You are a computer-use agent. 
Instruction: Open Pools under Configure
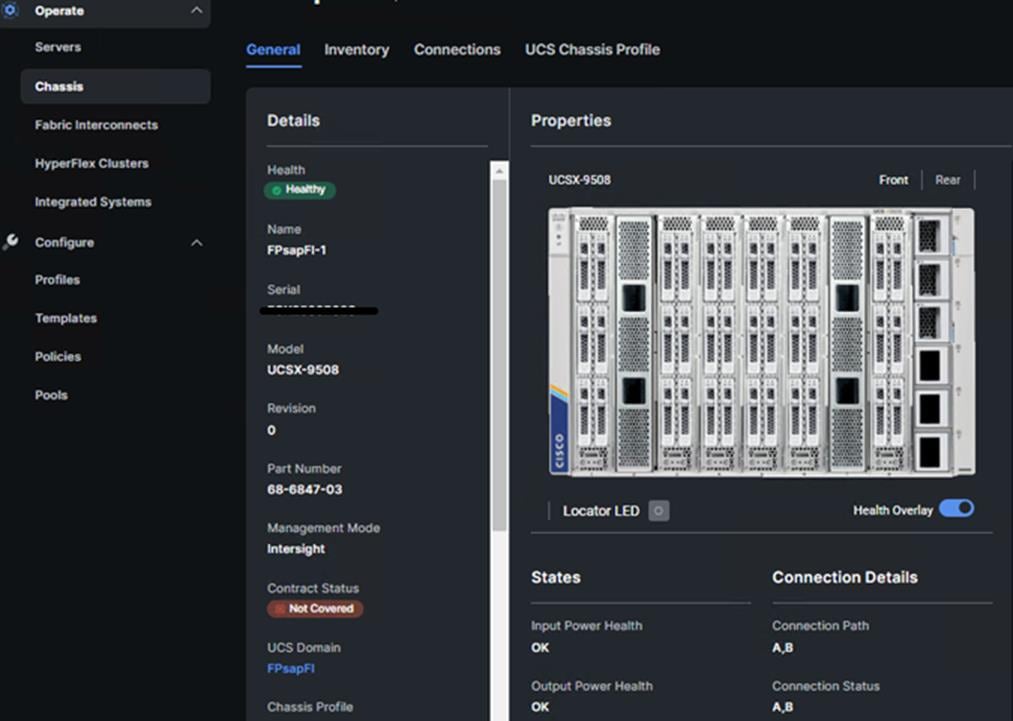tap(51, 395)
